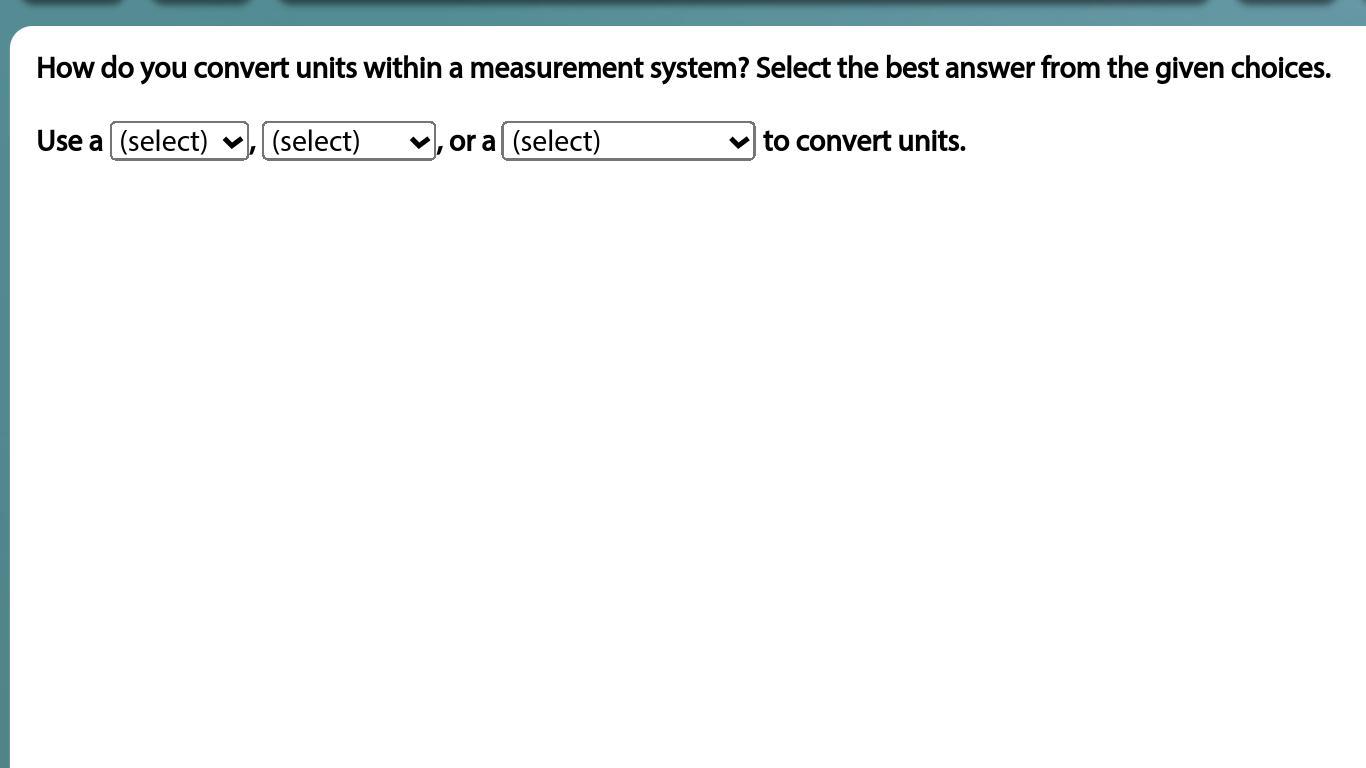The height and width of the screenshot is (768, 1366).
Task: Click the chevron arrow of the second dropdown
Action: click(x=419, y=143)
